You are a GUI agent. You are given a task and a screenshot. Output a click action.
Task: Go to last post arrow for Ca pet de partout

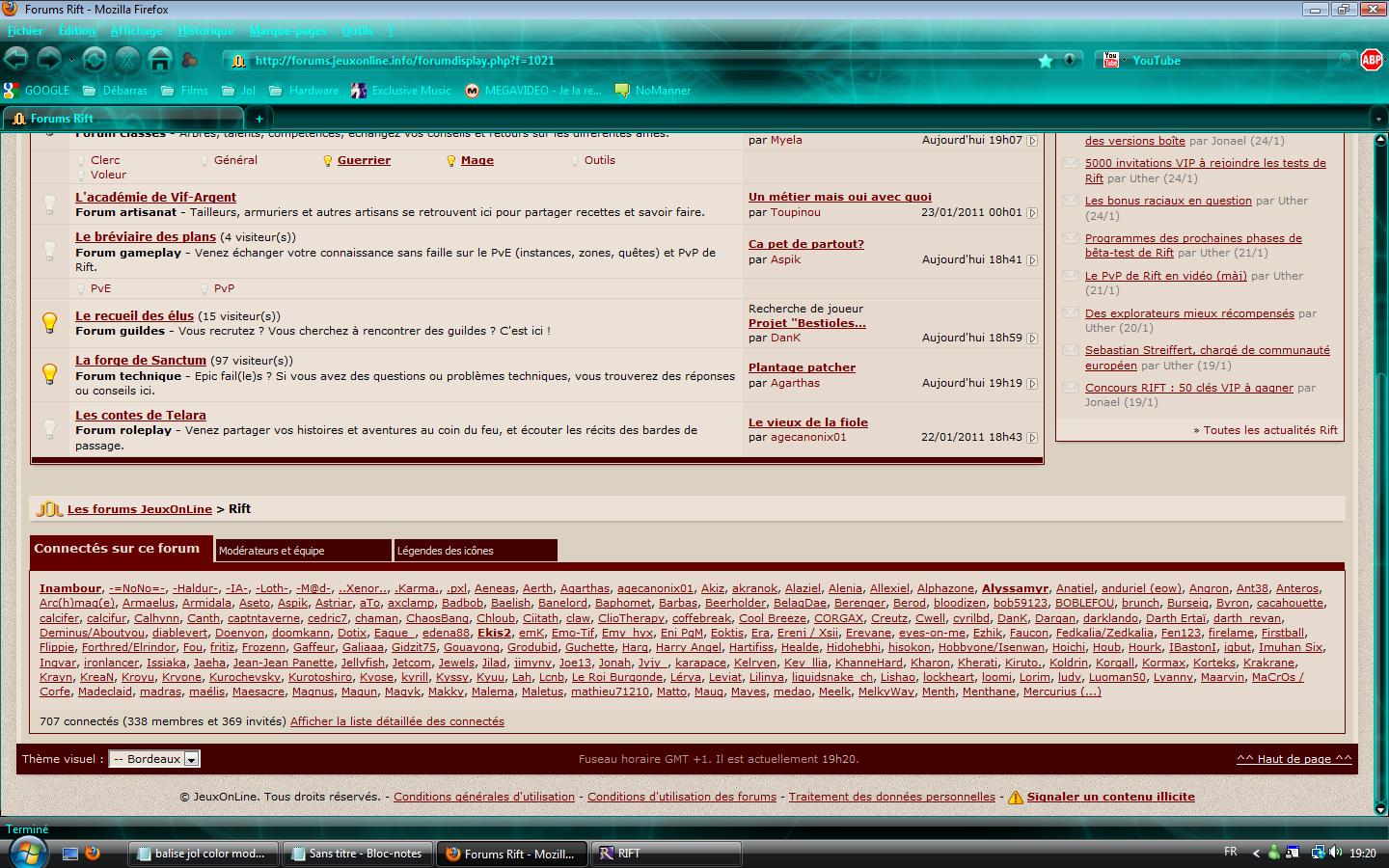click(1032, 260)
